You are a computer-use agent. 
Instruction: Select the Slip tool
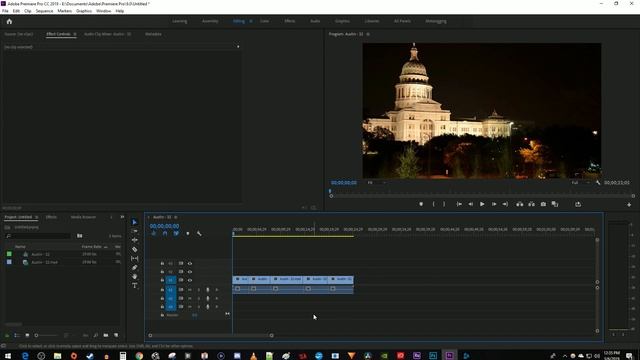click(135, 258)
